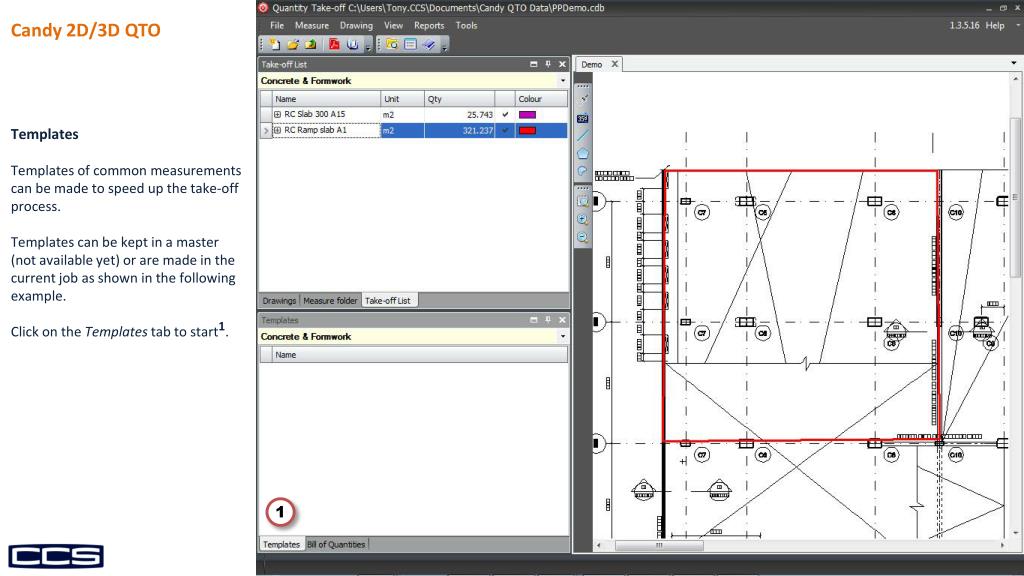Viewport: 1024px width, 576px height.
Task: Select the polygon area measurement tool
Action: [583, 153]
